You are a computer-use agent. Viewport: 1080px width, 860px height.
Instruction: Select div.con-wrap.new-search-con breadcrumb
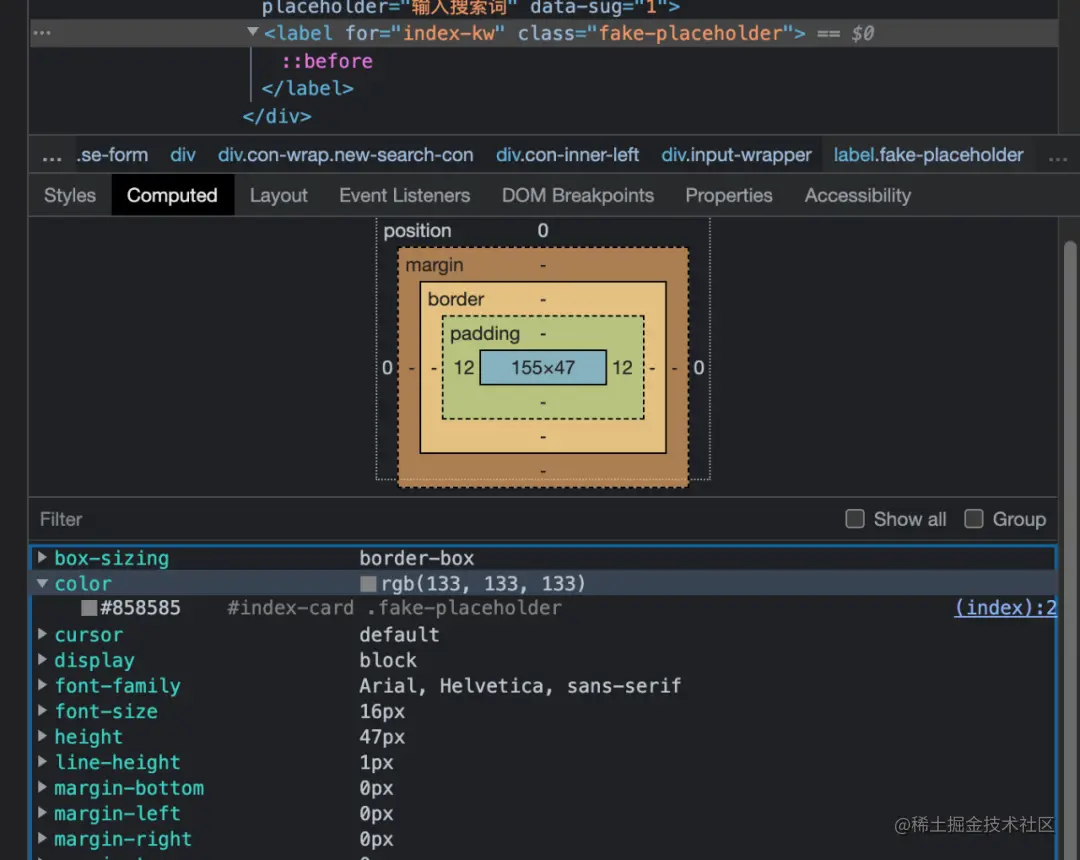tap(346, 155)
